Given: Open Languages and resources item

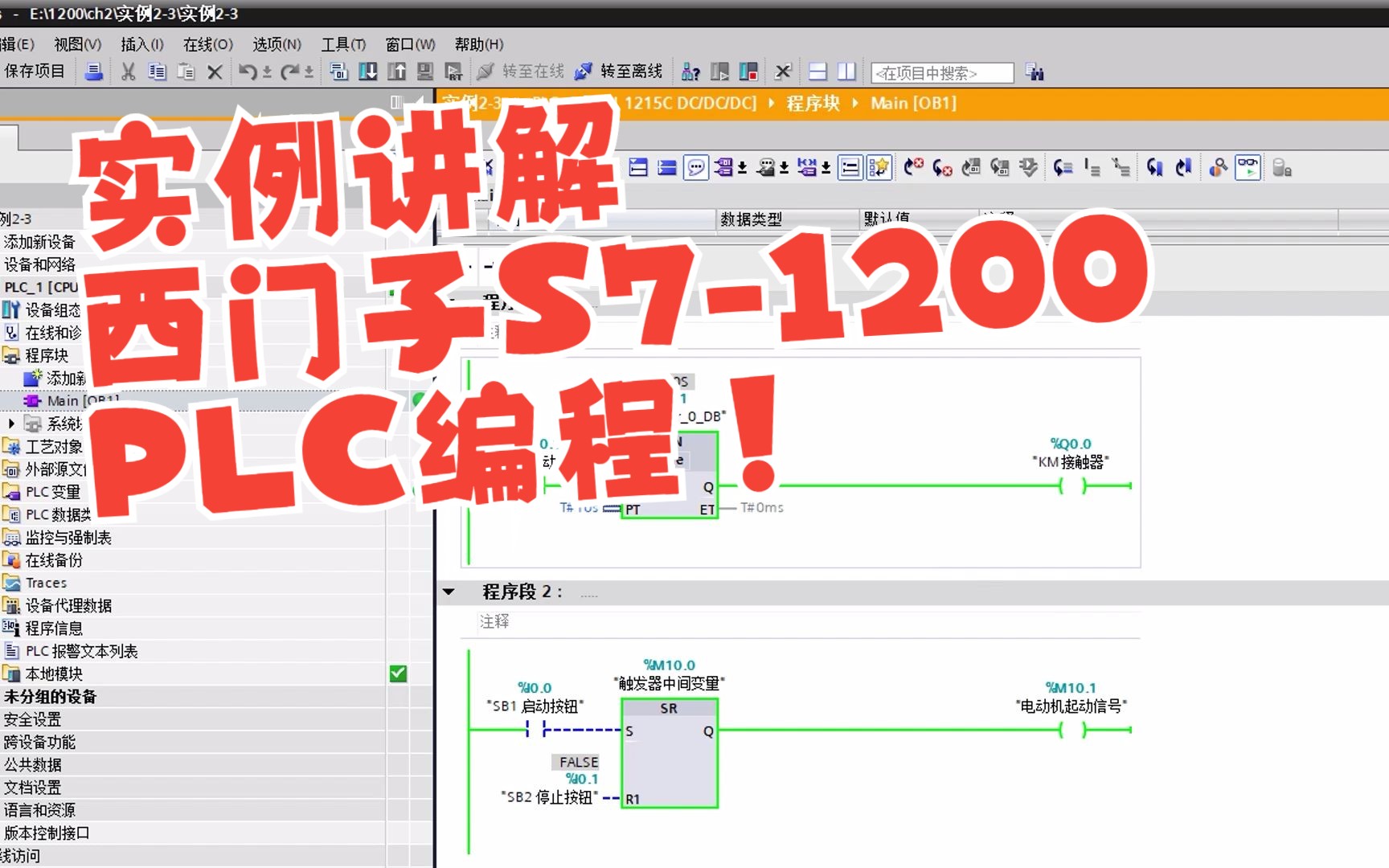Looking at the screenshot, I should tap(39, 810).
